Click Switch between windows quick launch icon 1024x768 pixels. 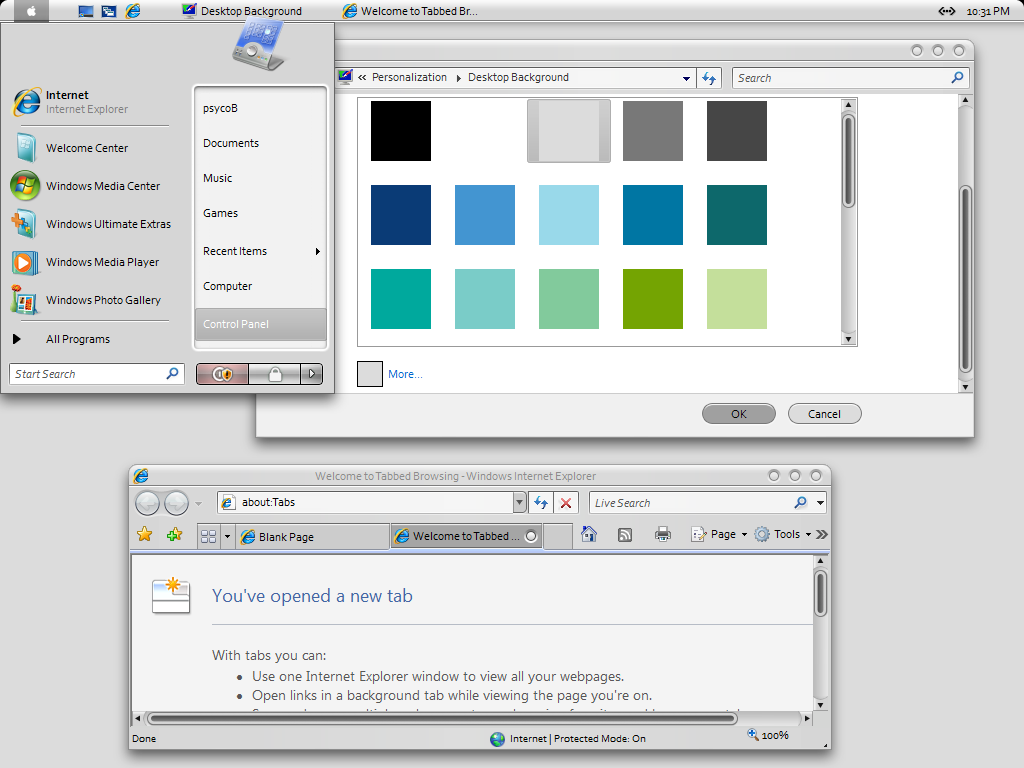click(109, 11)
